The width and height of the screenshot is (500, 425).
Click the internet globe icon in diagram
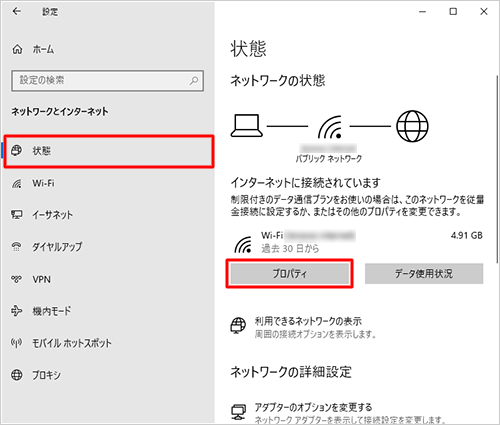(412, 126)
